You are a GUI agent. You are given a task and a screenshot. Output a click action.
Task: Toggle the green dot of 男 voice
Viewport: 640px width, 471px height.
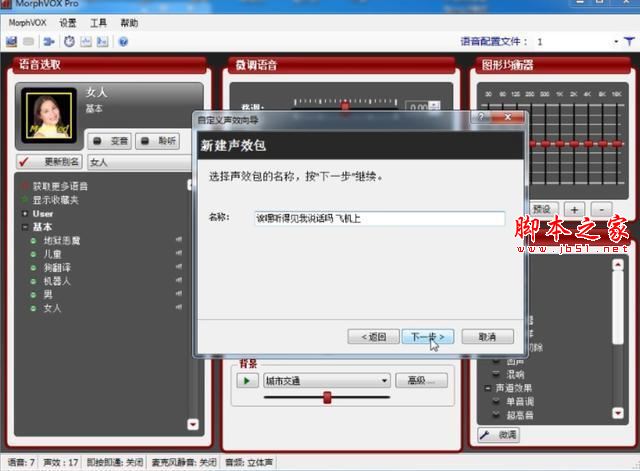33,295
